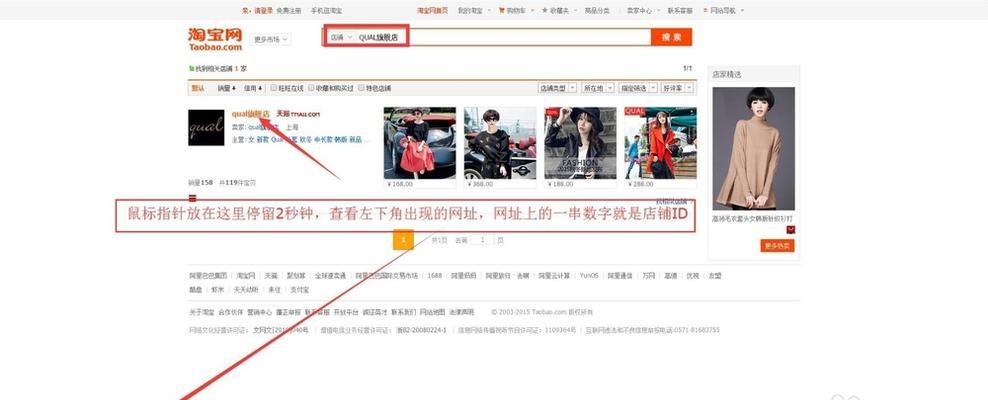Expand the 我的淘宝 menu
The width and height of the screenshot is (988, 400).
point(473,11)
